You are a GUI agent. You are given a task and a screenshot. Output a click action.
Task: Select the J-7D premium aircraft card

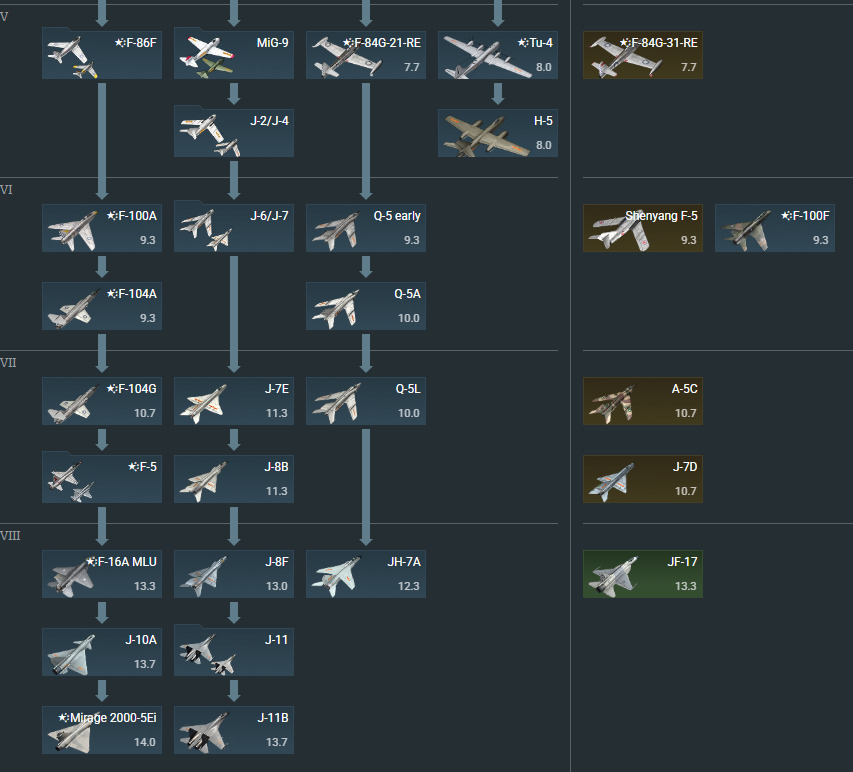[x=642, y=479]
